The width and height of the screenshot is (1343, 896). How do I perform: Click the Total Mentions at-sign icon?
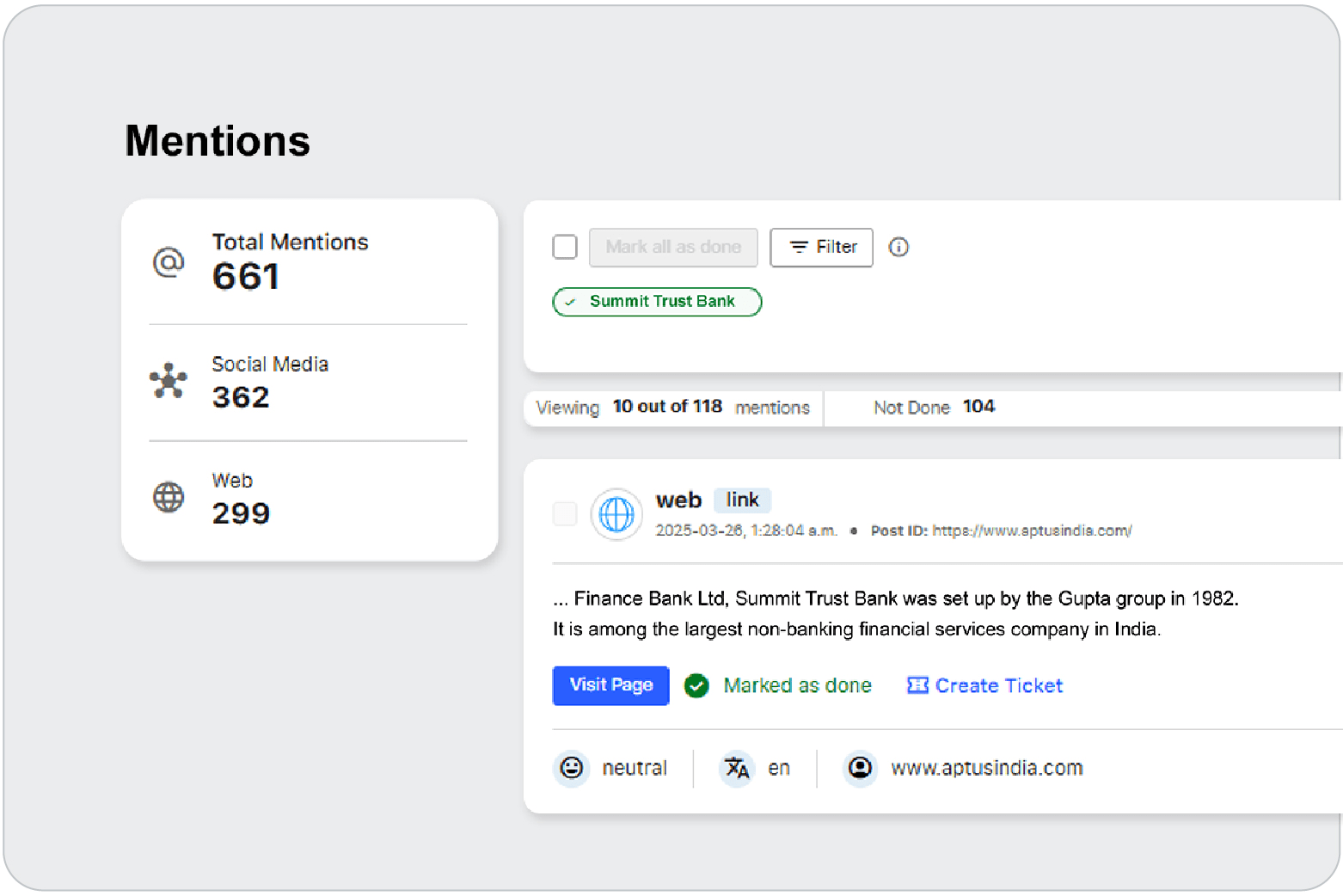pyautogui.click(x=169, y=261)
